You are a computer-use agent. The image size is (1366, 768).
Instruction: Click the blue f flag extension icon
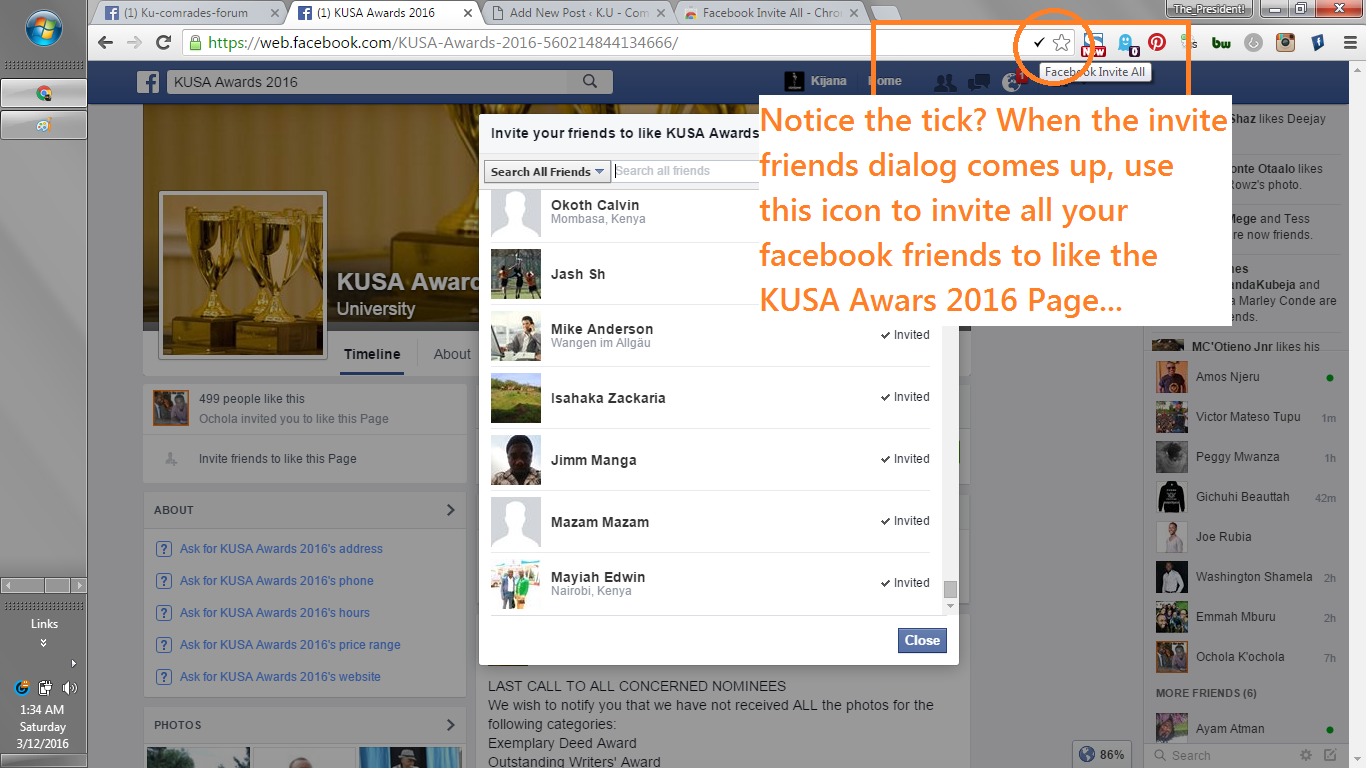coord(1317,42)
